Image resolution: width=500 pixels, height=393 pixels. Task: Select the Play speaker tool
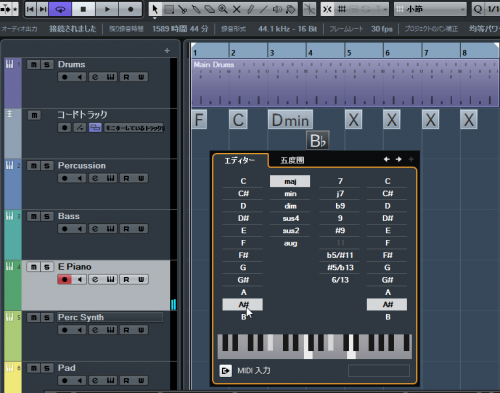coord(277,9)
